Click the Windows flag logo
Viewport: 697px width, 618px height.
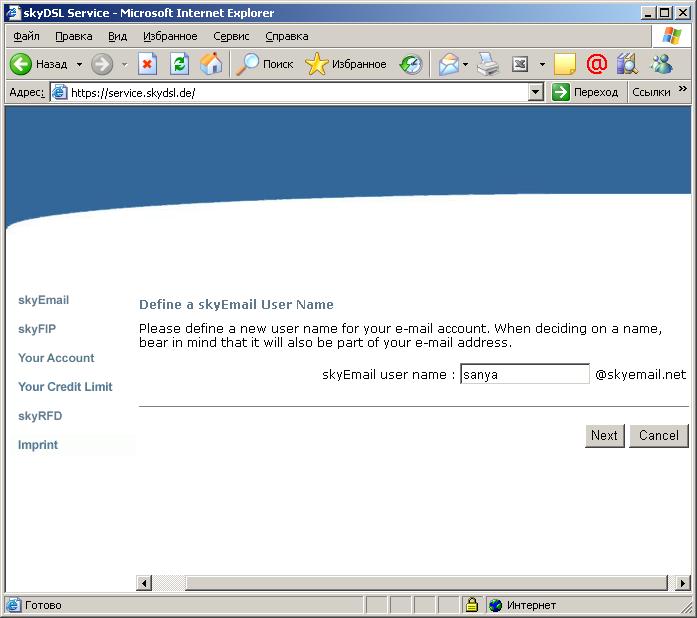tap(671, 36)
